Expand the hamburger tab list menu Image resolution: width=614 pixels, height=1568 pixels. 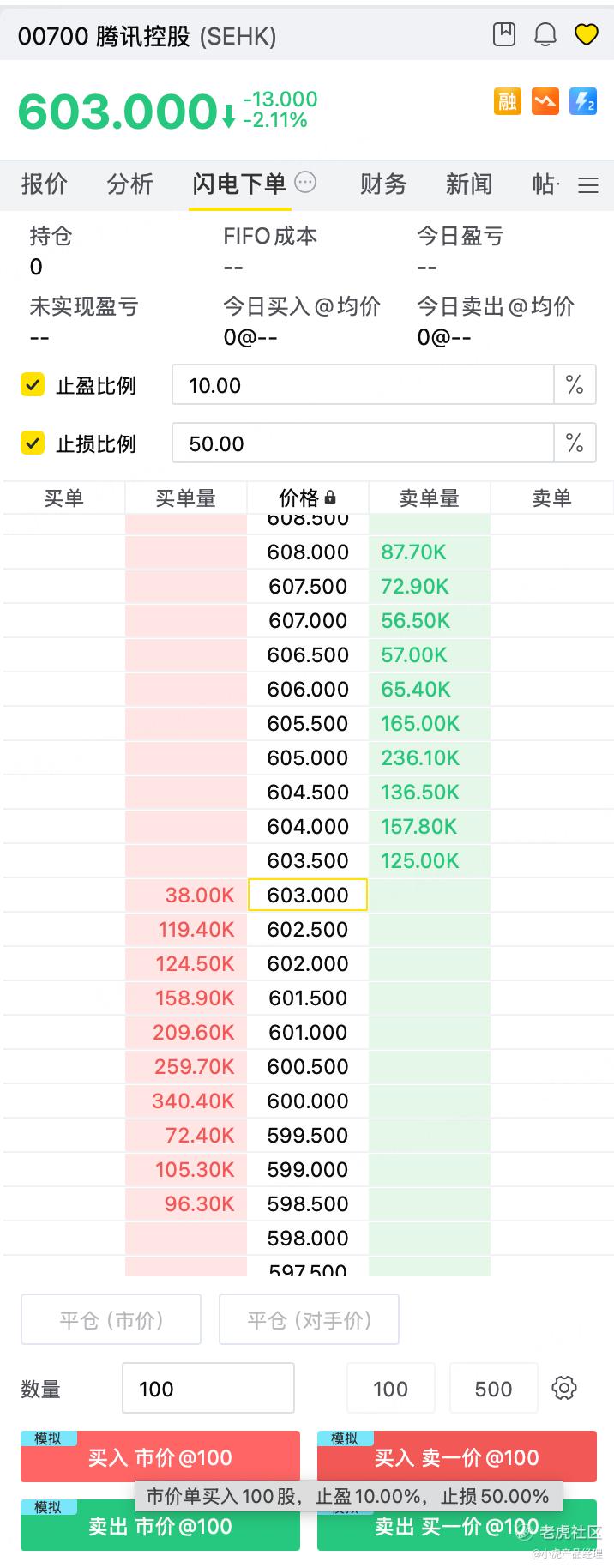(588, 184)
